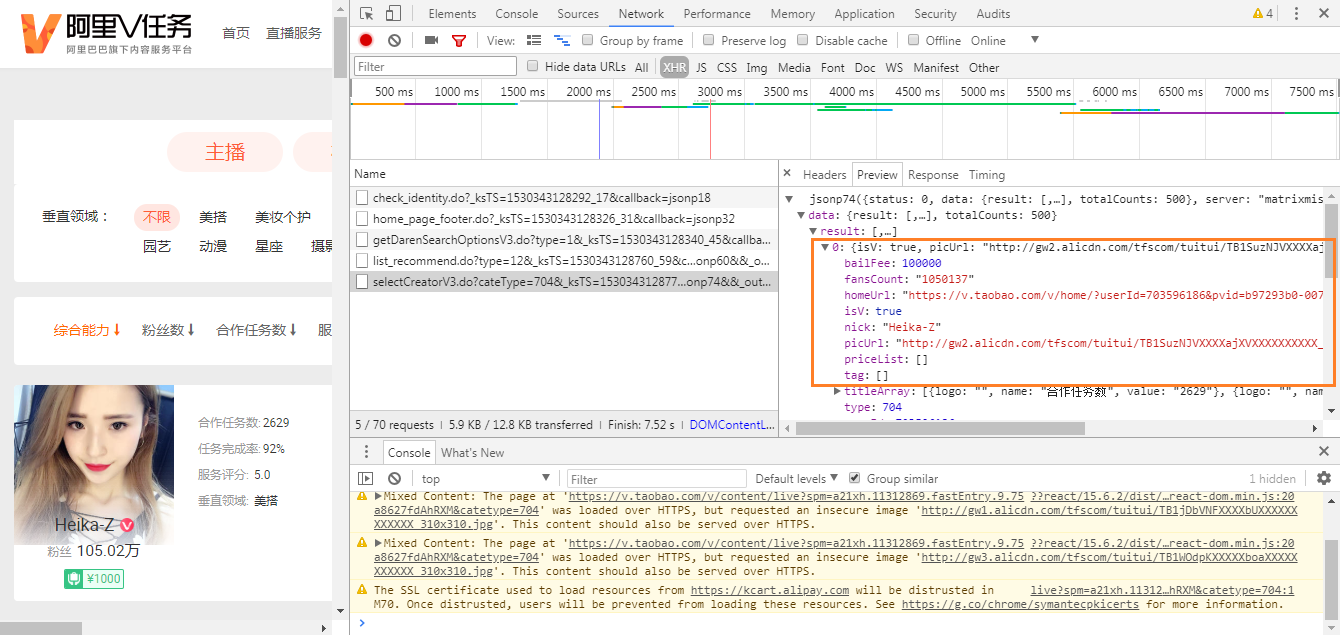Enable the Preserve log checkbox

coord(709,41)
